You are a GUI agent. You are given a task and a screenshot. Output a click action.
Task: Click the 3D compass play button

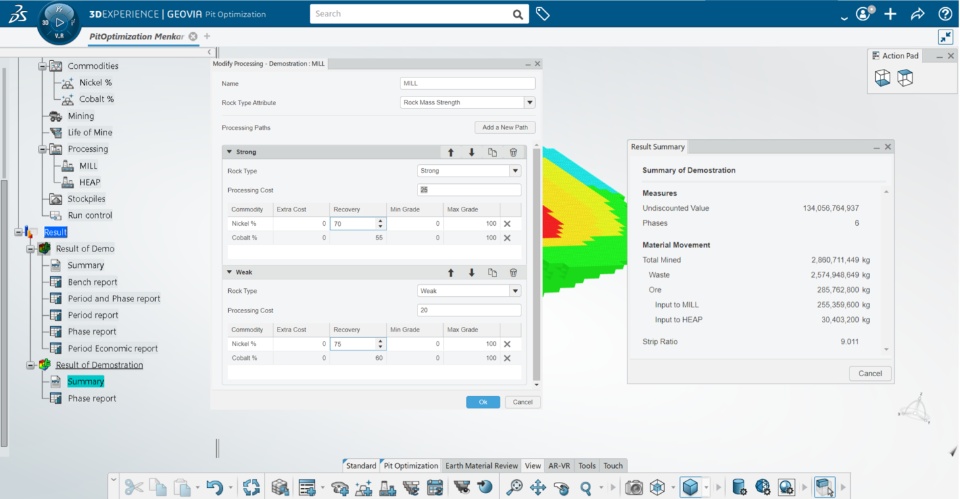tap(59, 23)
